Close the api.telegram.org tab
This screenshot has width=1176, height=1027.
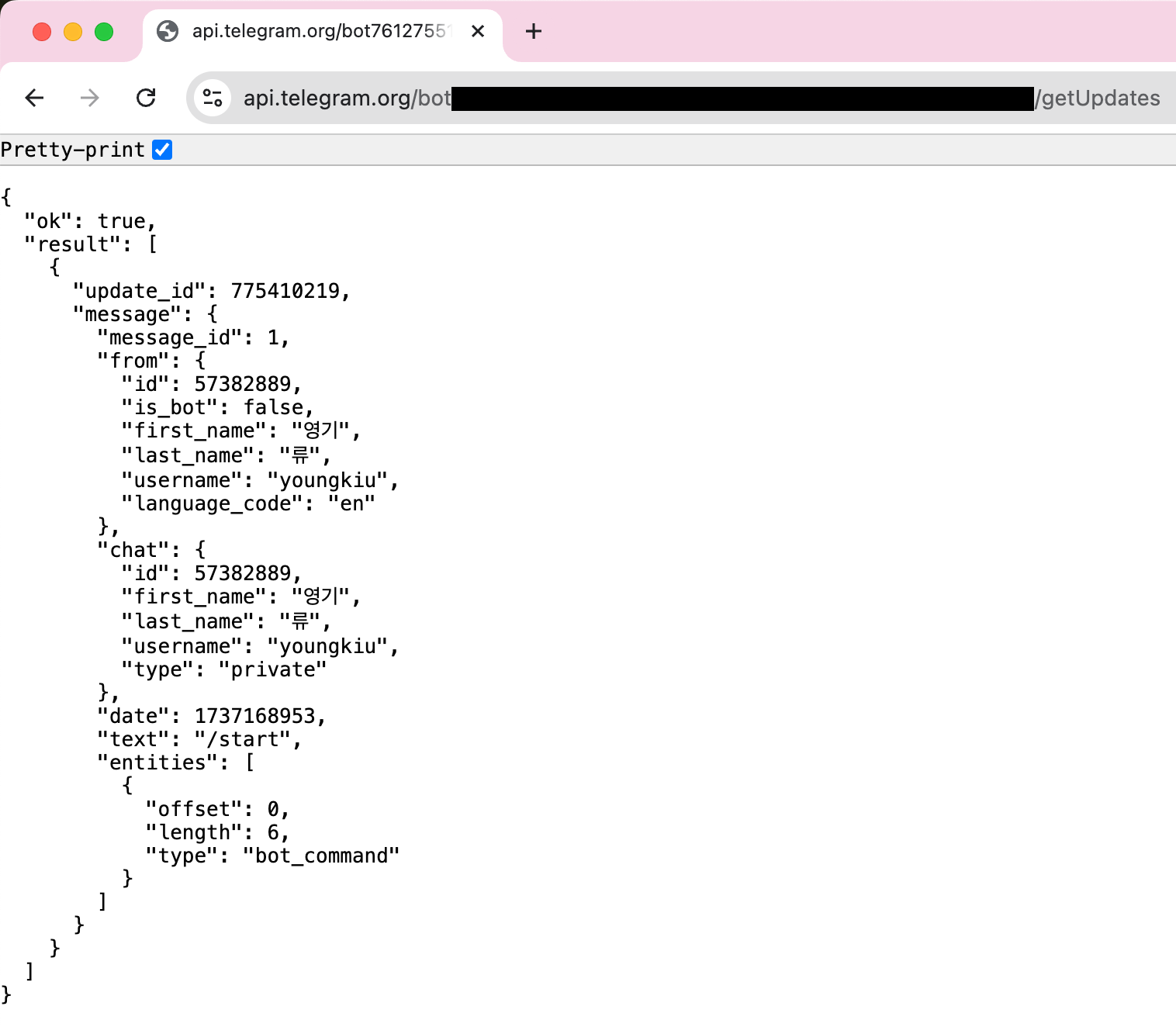478,31
